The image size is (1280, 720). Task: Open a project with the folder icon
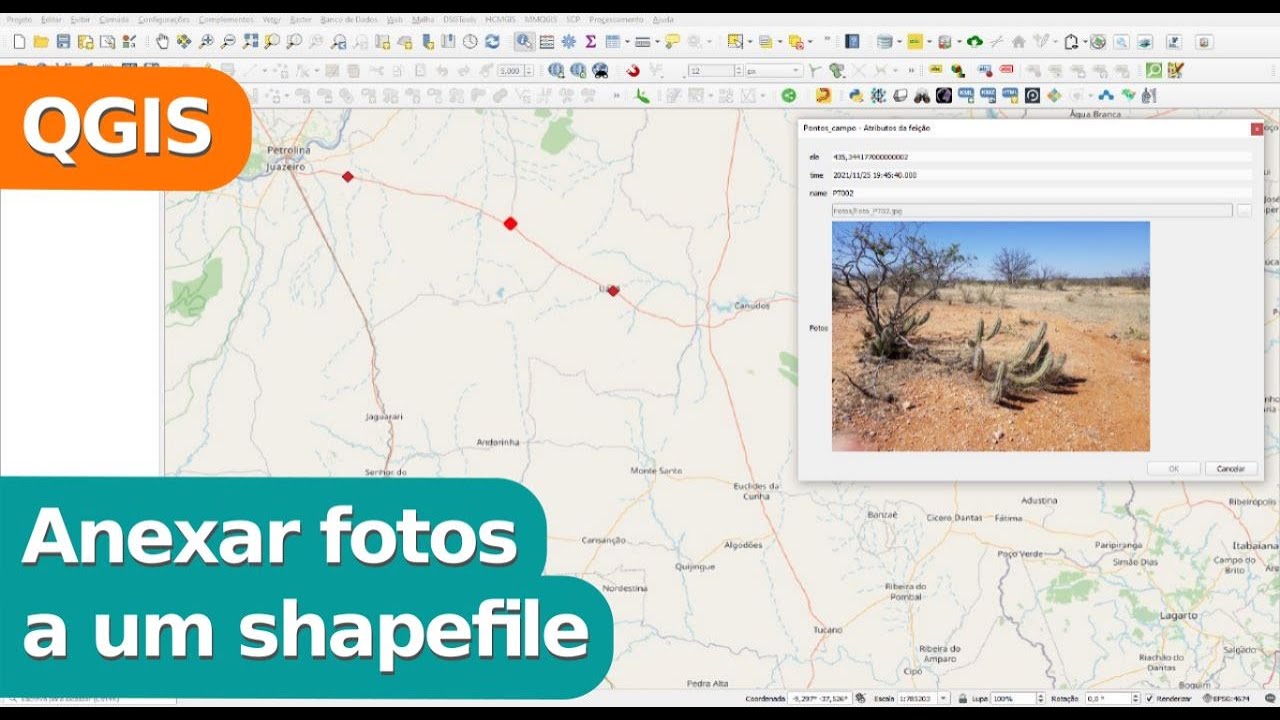pos(41,42)
